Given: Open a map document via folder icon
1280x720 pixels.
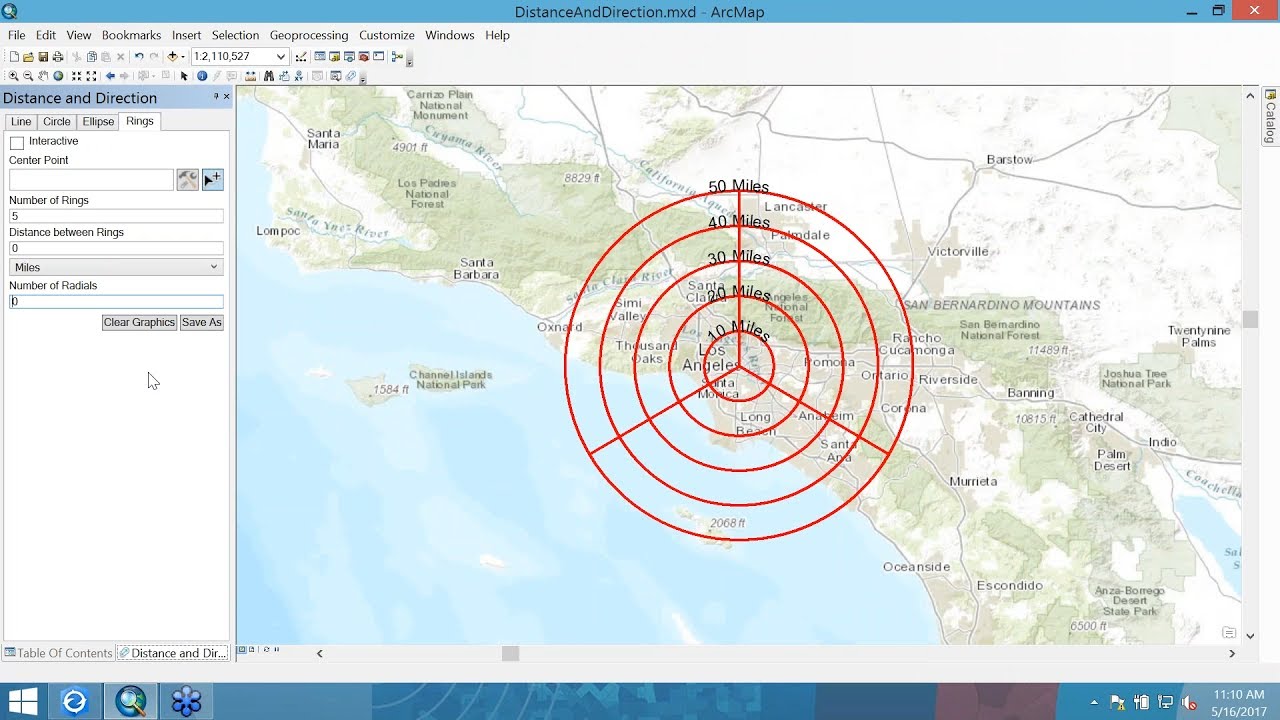Looking at the screenshot, I should pyautogui.click(x=28, y=57).
